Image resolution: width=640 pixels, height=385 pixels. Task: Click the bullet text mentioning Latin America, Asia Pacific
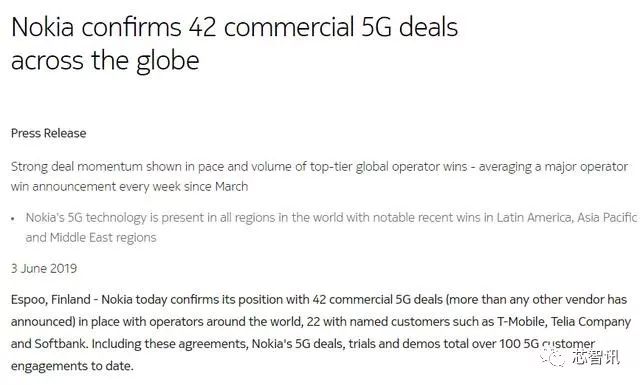coord(331,218)
